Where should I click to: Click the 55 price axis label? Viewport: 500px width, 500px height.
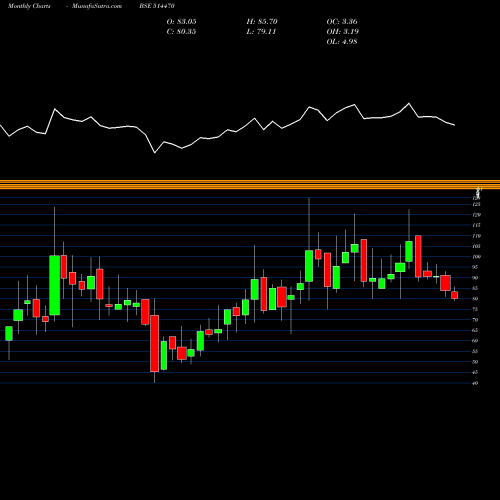pyautogui.click(x=475, y=351)
